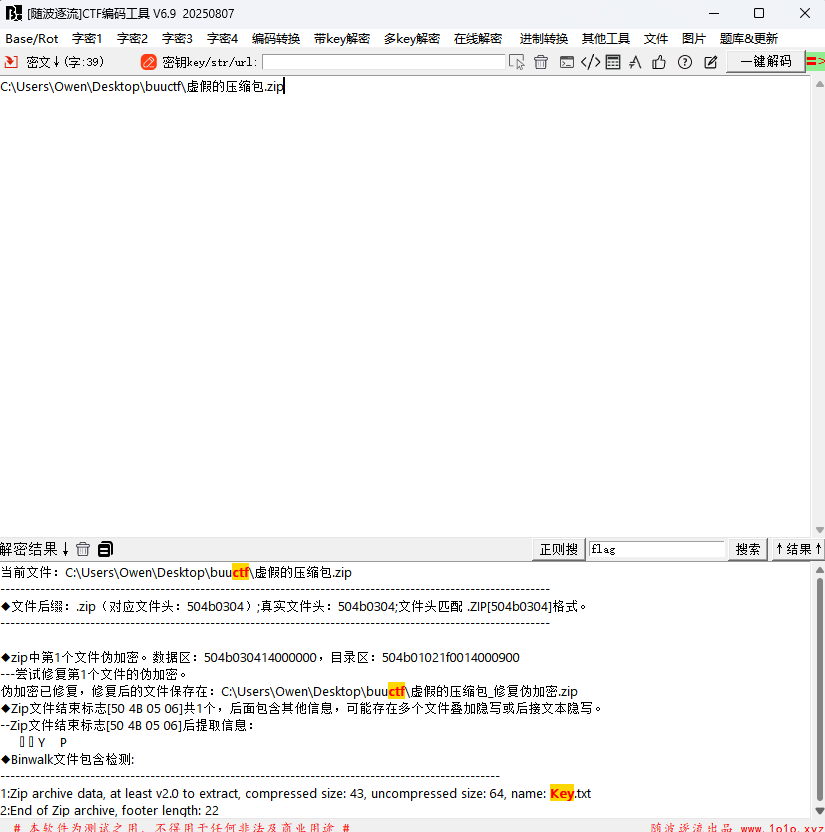Image resolution: width=825 pixels, height=832 pixels.
Task: Click the 解密结果↓ label
Action: pos(34,549)
